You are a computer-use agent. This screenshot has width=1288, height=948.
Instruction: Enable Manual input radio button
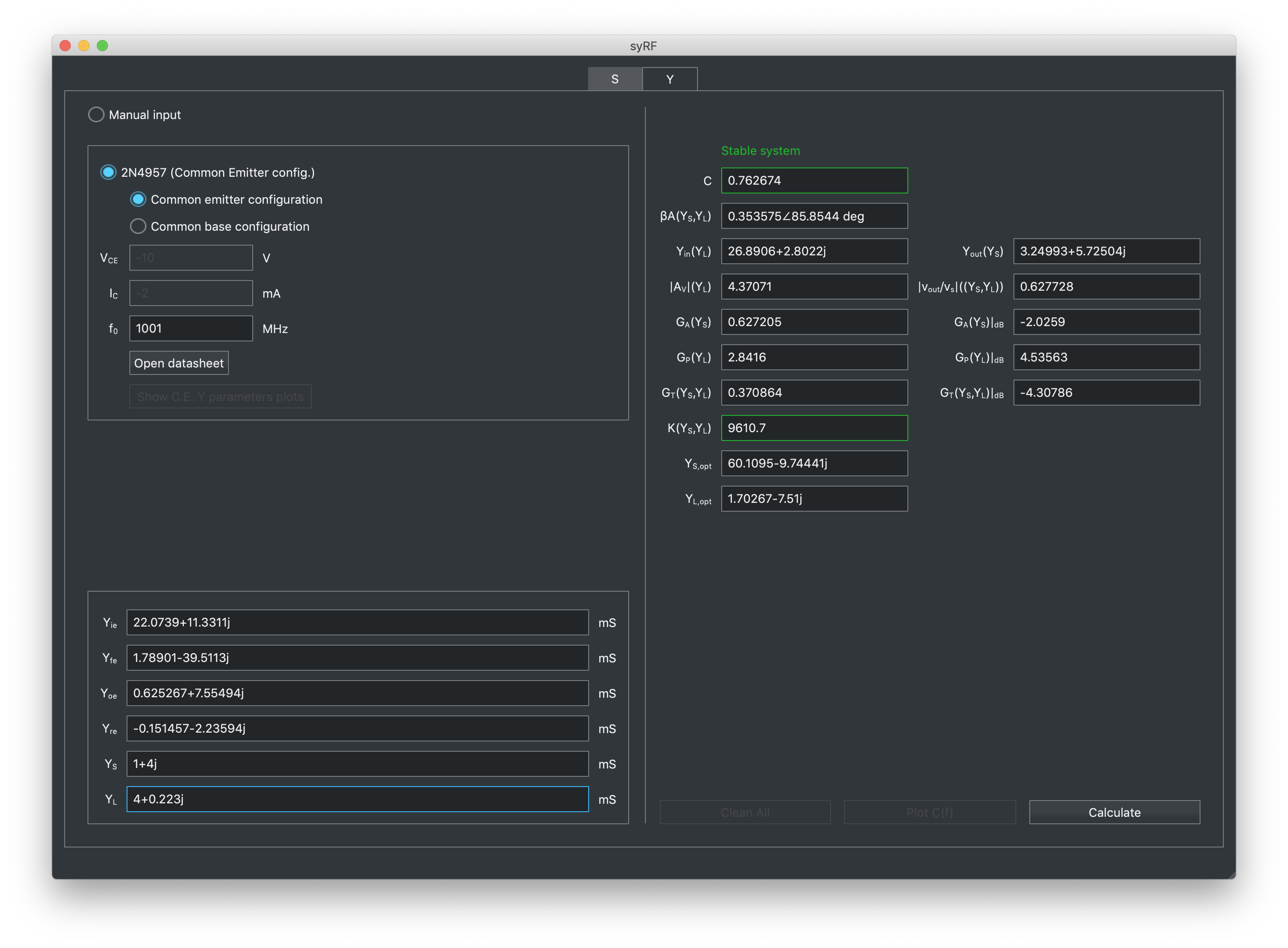(x=96, y=114)
